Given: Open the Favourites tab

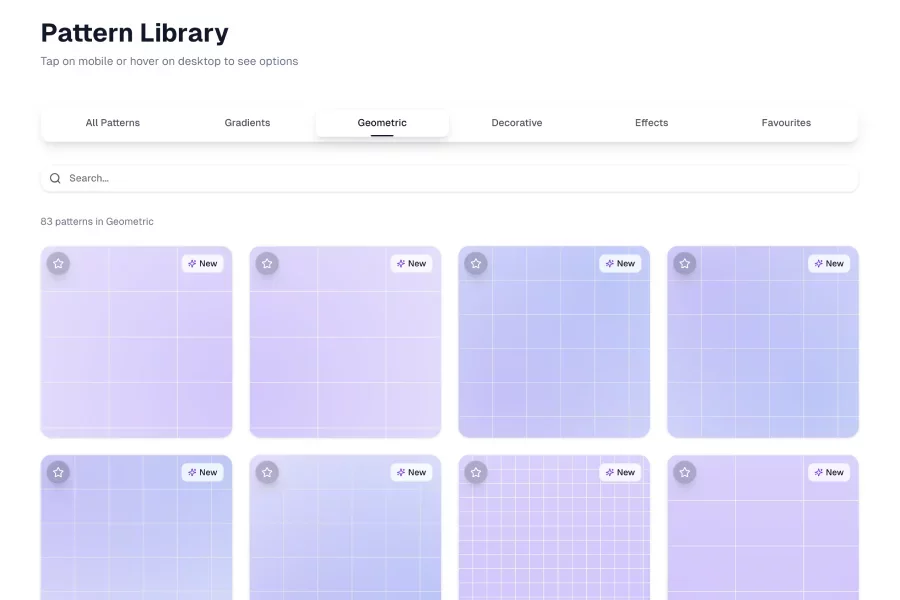Looking at the screenshot, I should pyautogui.click(x=786, y=123).
